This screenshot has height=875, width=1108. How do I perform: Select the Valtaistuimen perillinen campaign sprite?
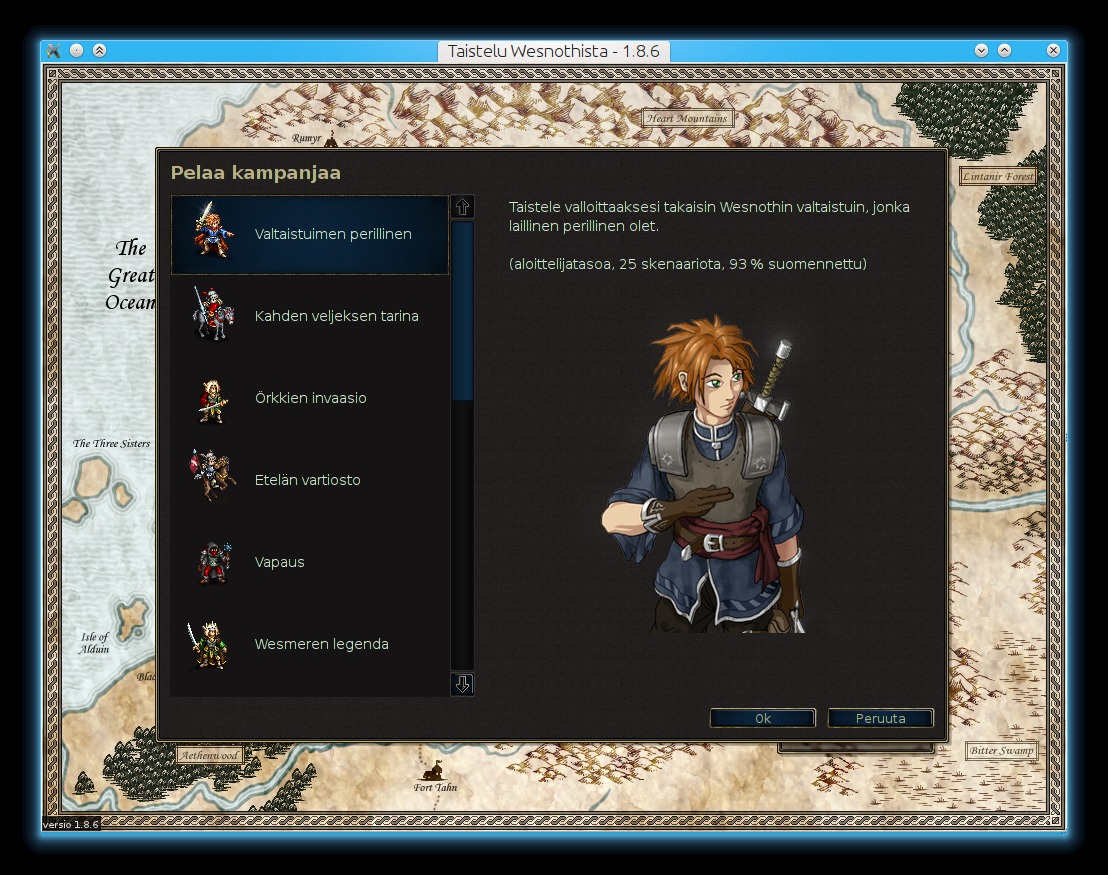coord(212,231)
